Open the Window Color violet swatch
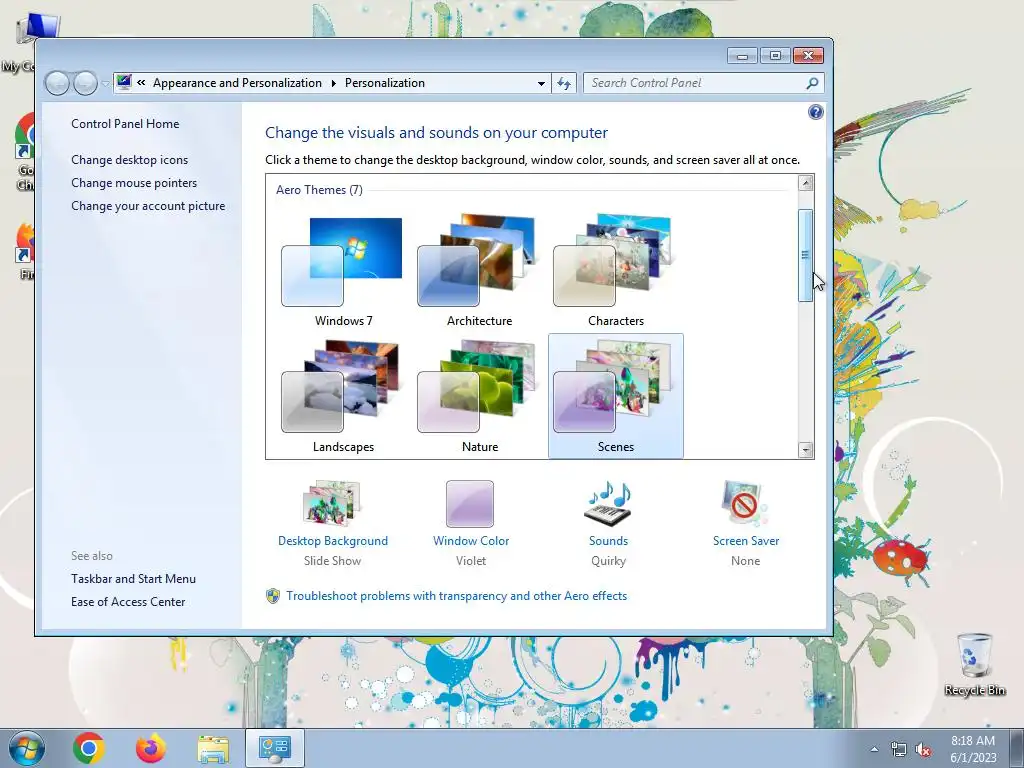Screen dimensions: 1024x768 (x=470, y=504)
